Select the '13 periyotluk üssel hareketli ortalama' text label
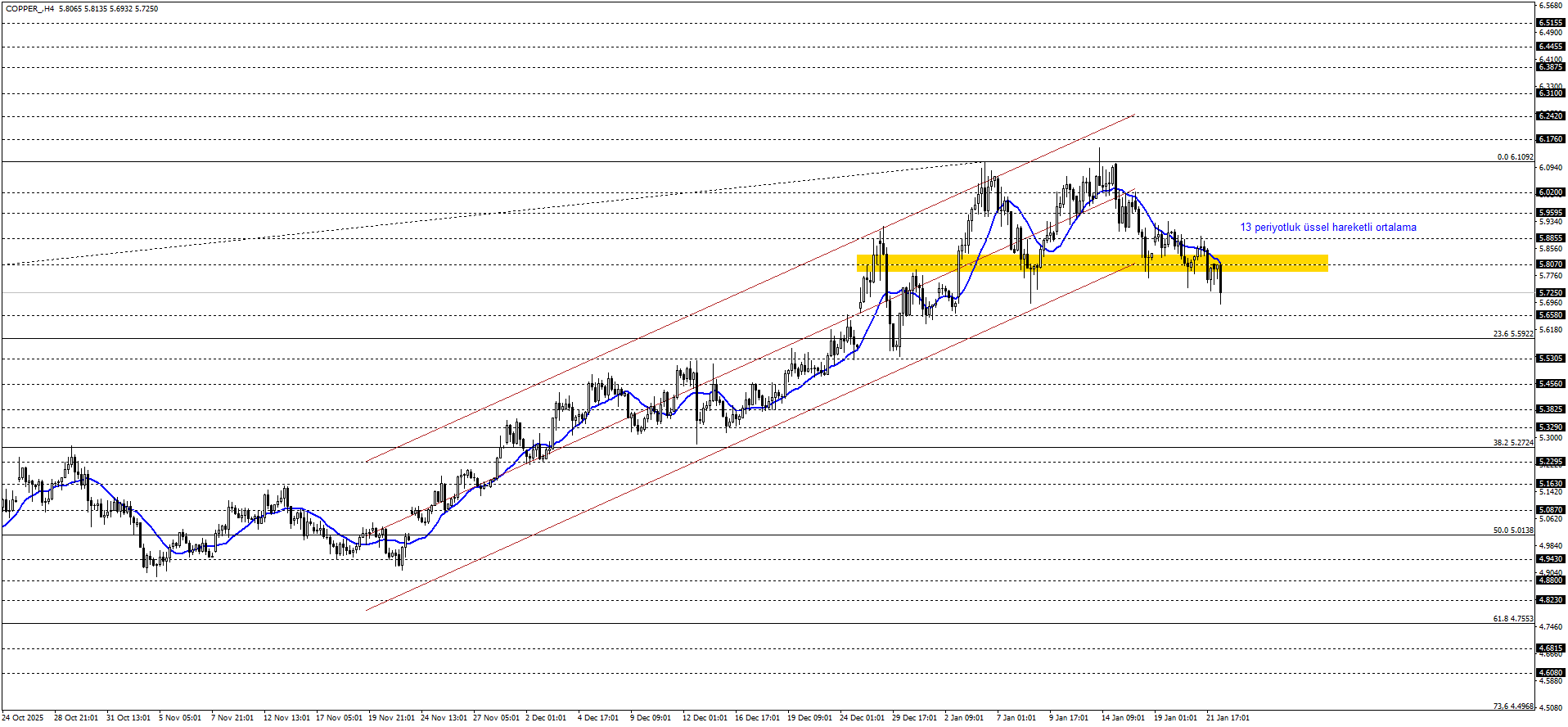The width and height of the screenshot is (1568, 727). (1327, 228)
